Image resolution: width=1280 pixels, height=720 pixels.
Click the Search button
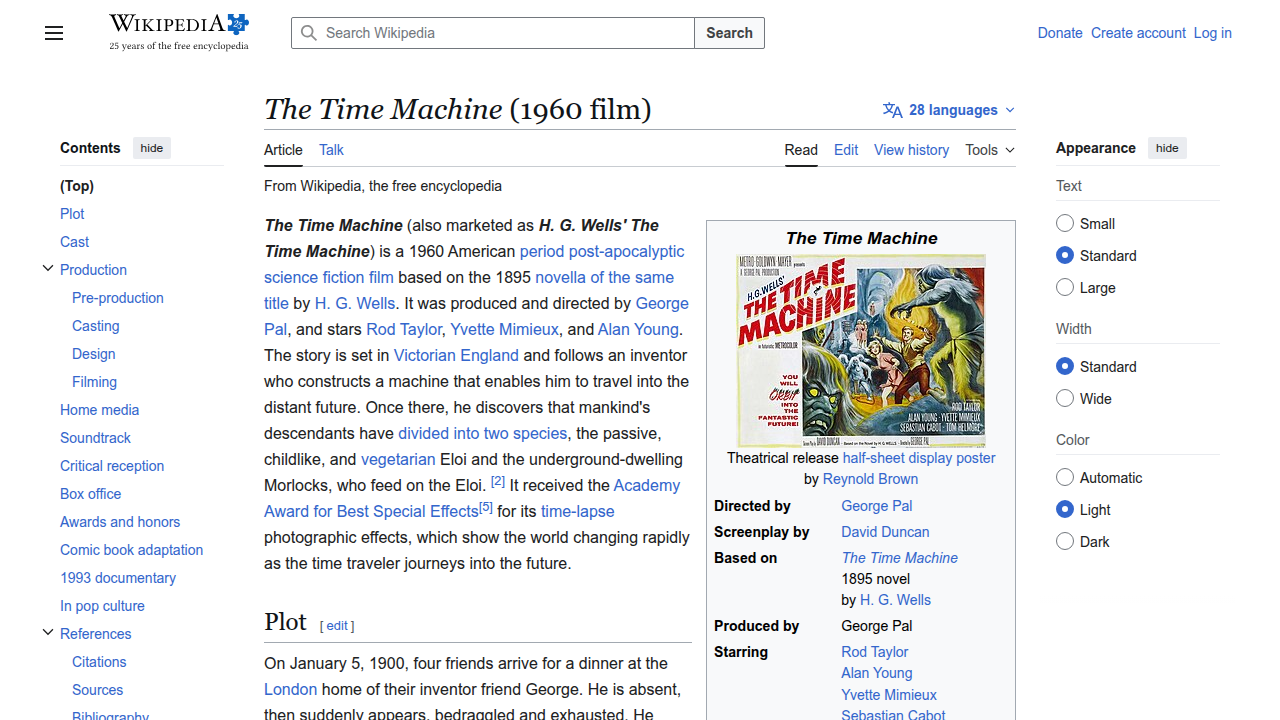pyautogui.click(x=729, y=33)
